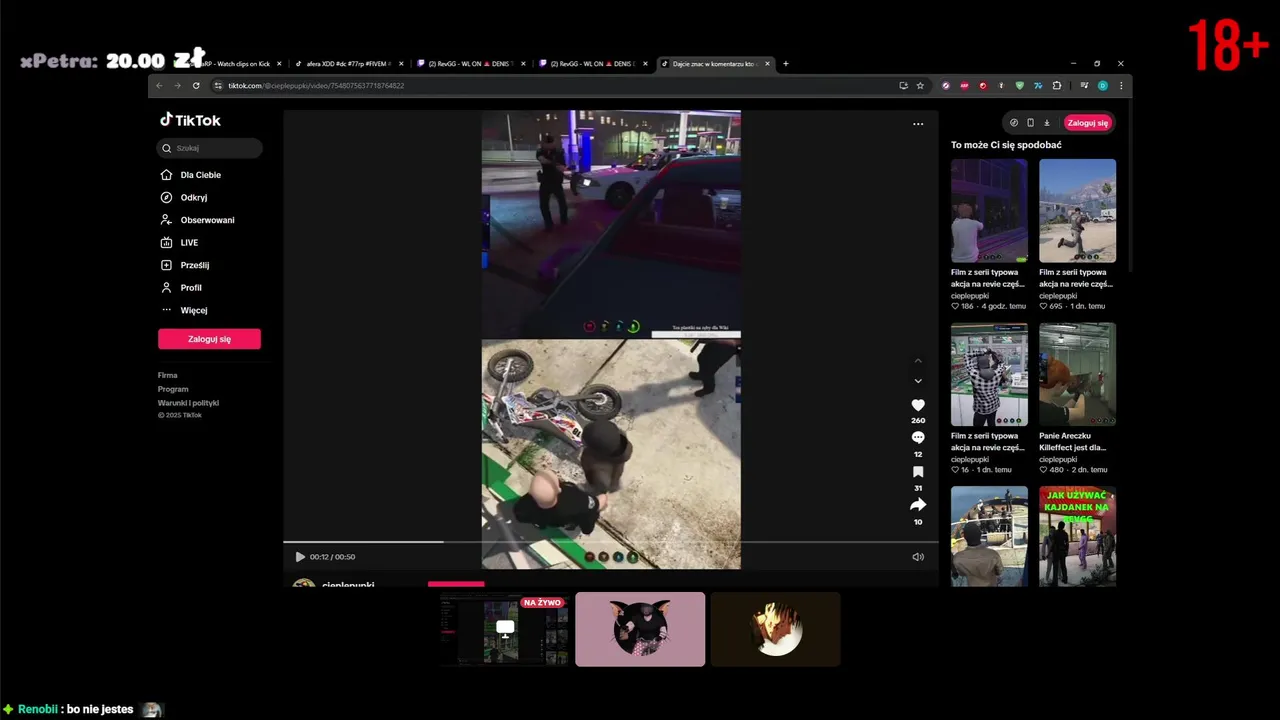Open Panie Areczku Killeffect video thumbnail
1280x720 pixels.
tap(1077, 375)
